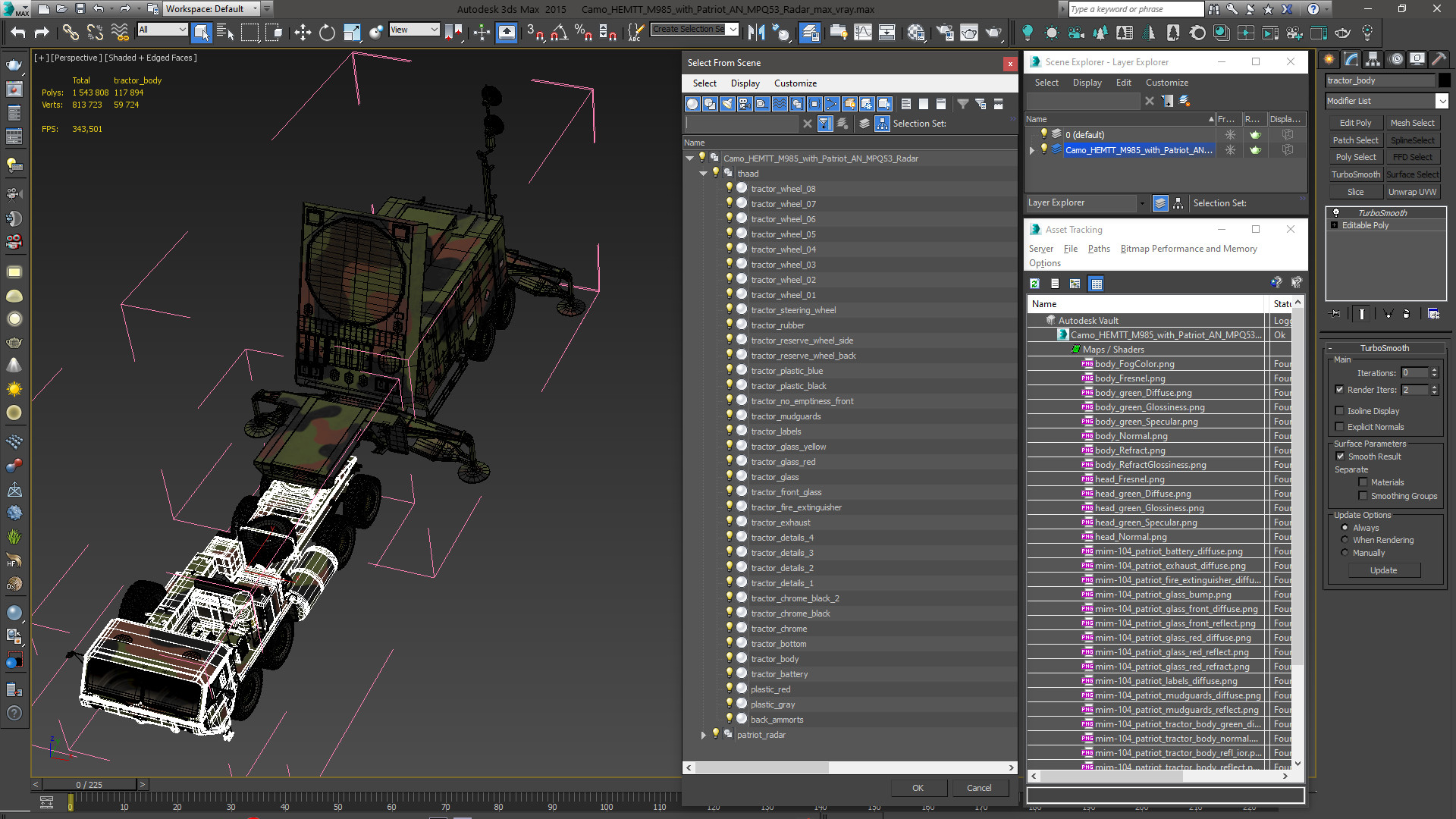Click Display Shapes filter in Select From Scene
The height and width of the screenshot is (819, 1456).
[710, 104]
